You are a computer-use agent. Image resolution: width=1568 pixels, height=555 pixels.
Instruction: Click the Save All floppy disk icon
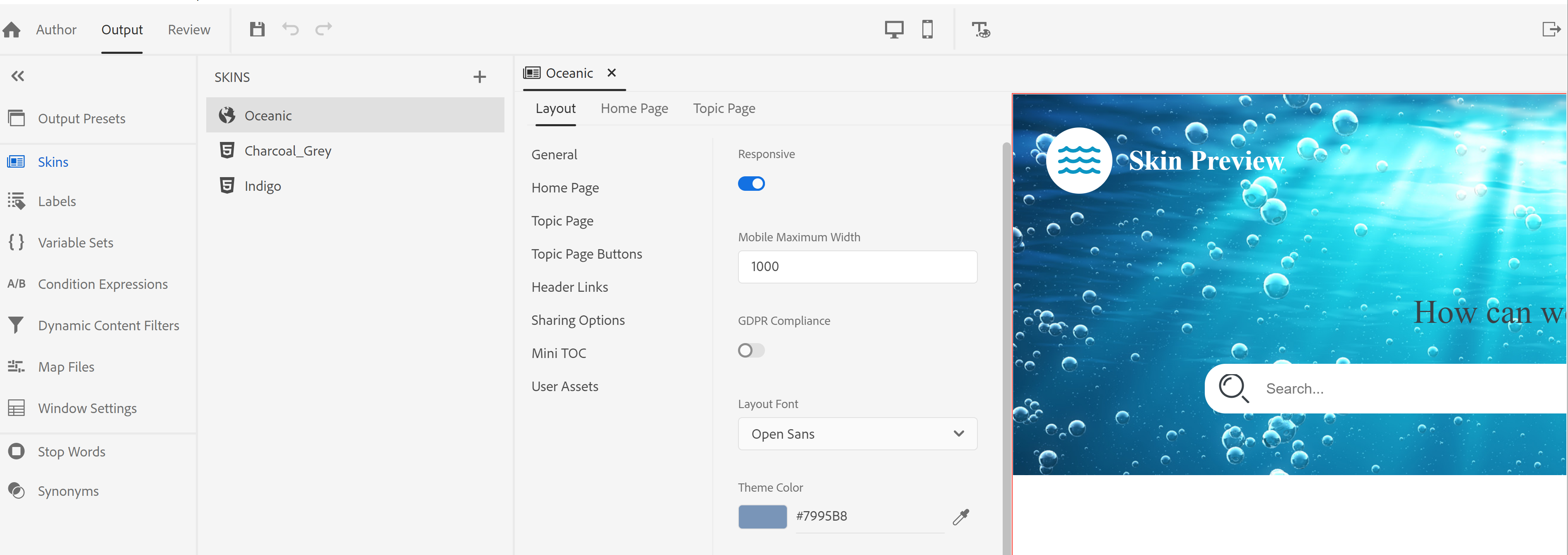pyautogui.click(x=257, y=29)
